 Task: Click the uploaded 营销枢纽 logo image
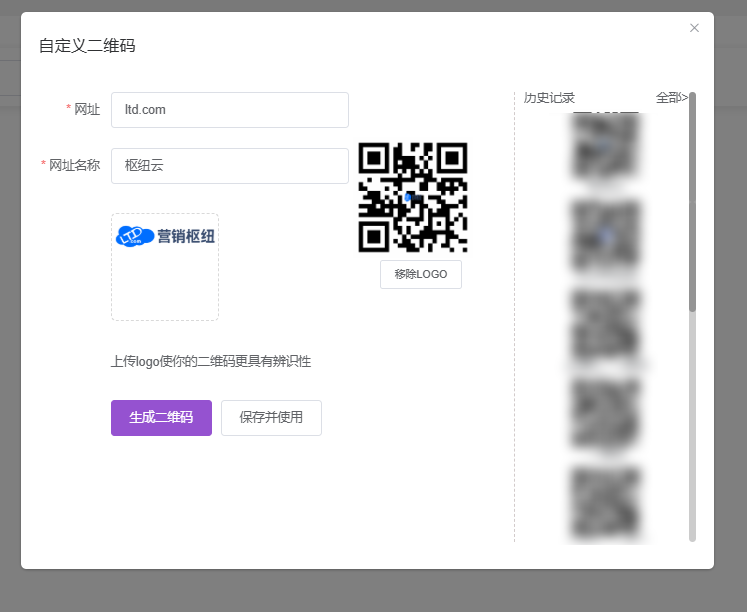point(165,236)
